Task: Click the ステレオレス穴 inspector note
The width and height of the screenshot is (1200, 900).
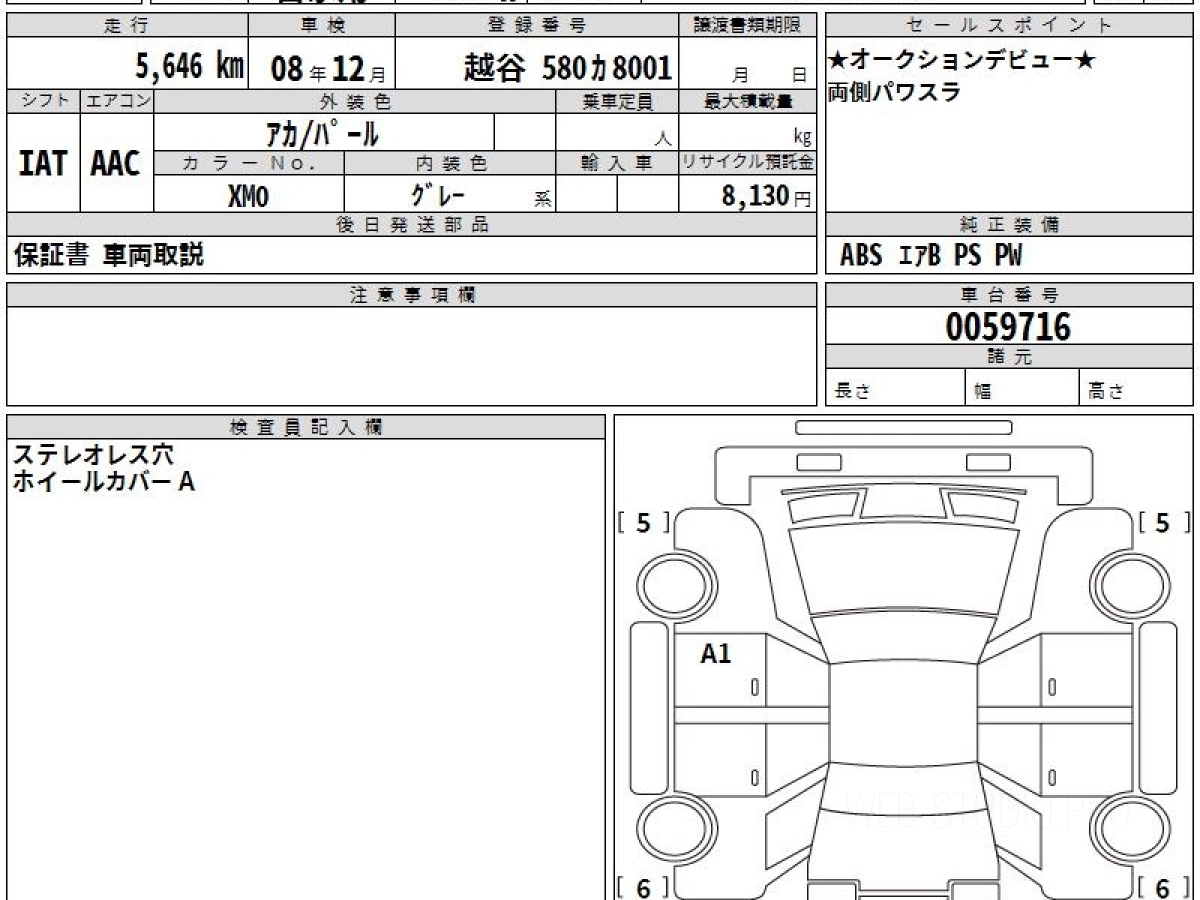Action: pos(93,455)
